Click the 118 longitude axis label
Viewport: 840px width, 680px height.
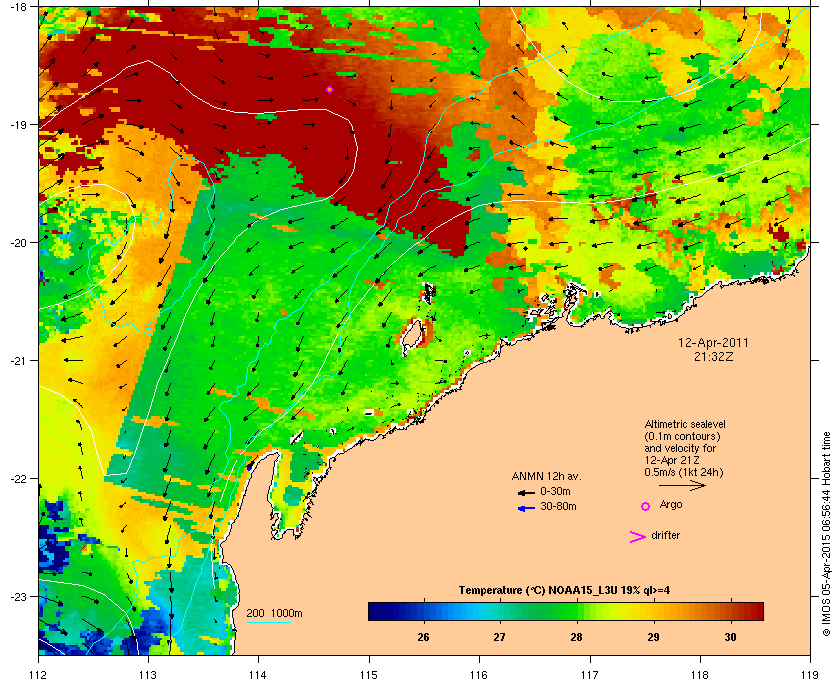click(700, 674)
